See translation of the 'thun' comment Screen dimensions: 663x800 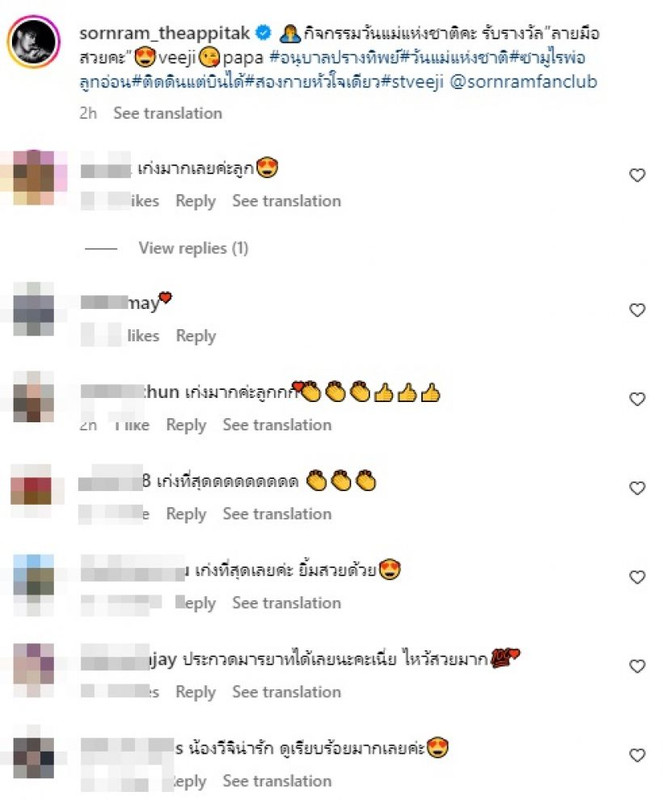pyautogui.click(x=277, y=424)
